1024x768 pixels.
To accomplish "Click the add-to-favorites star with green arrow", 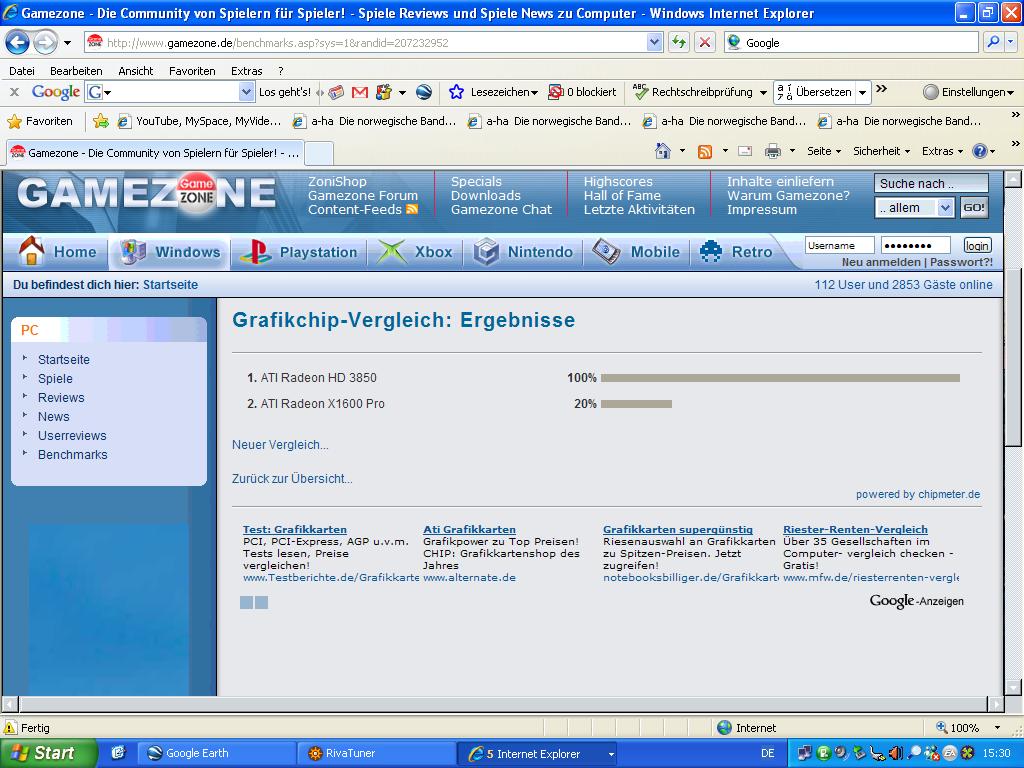I will click(x=101, y=121).
